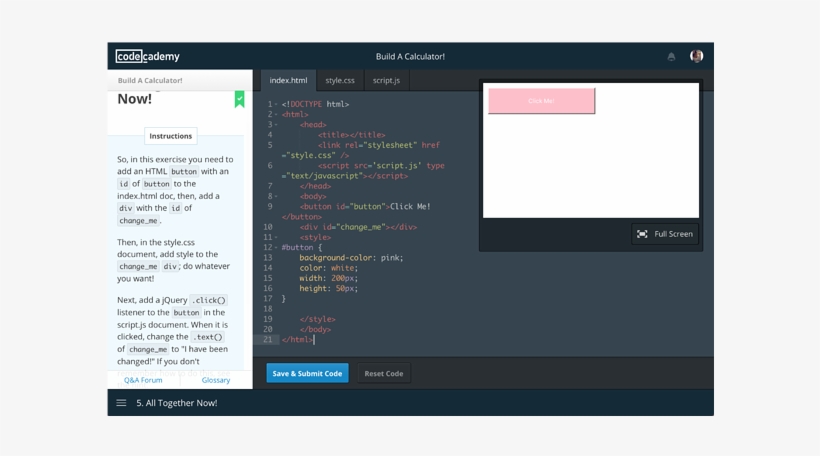Click the Build A Calculator! header title
The height and width of the screenshot is (456, 820).
[x=411, y=56]
